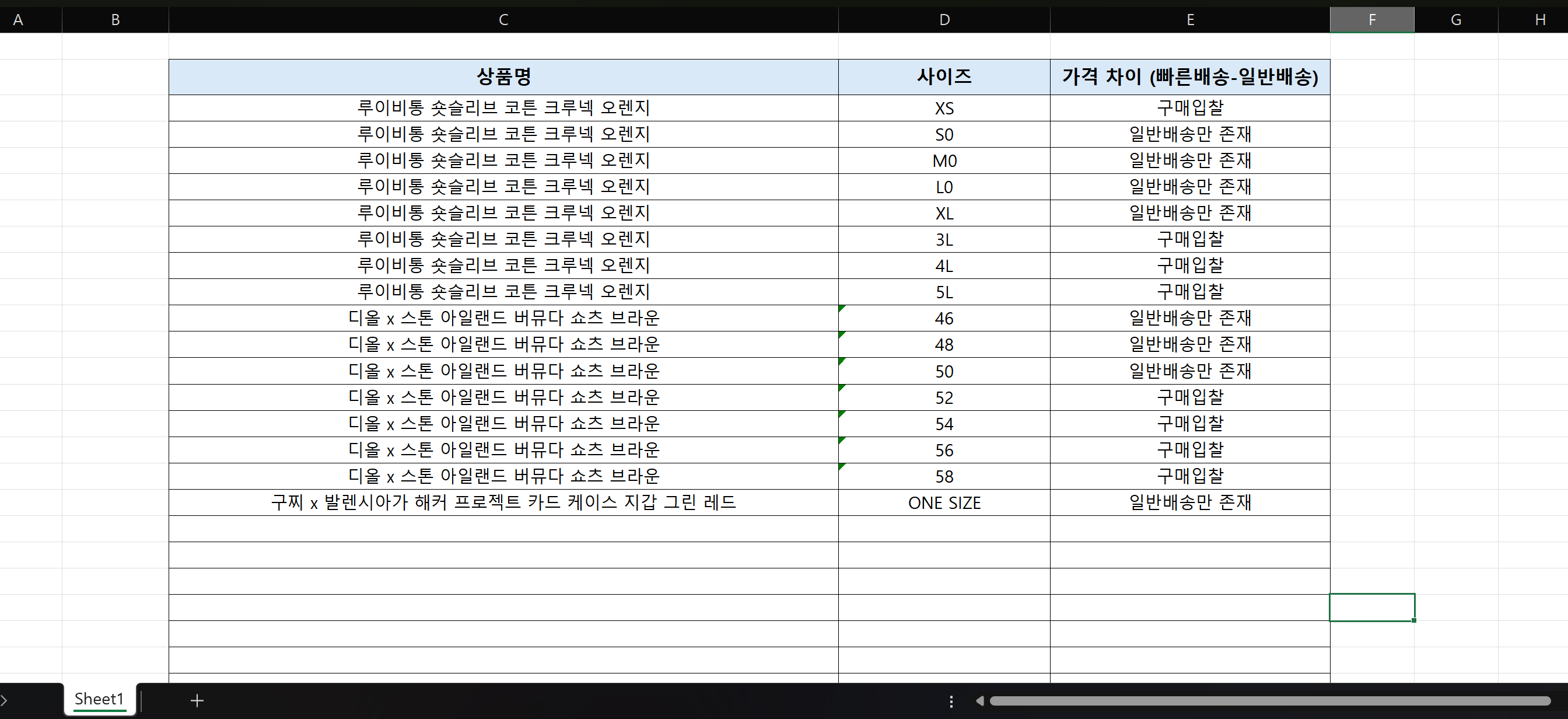The width and height of the screenshot is (1568, 719).
Task: Click the currently selected green-outlined cell
Action: 1373,607
